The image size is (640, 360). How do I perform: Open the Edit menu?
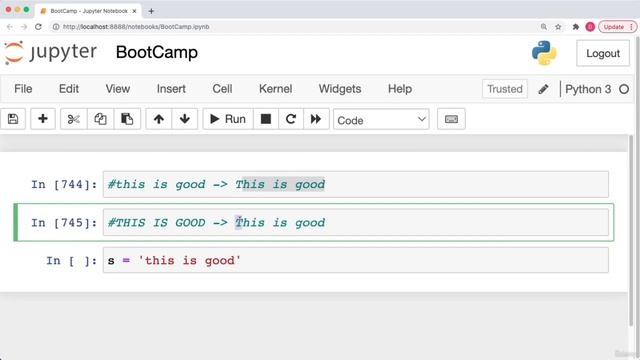point(69,89)
